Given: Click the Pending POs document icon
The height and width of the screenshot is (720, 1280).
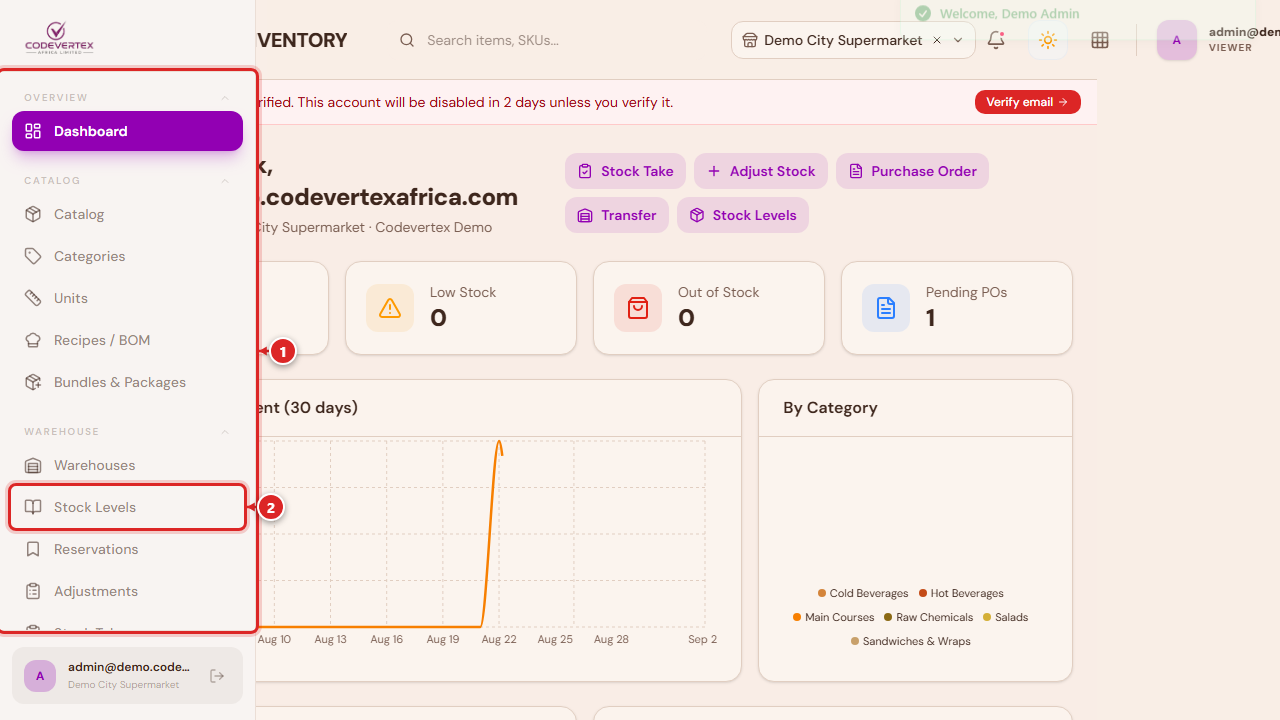Looking at the screenshot, I should (x=886, y=308).
